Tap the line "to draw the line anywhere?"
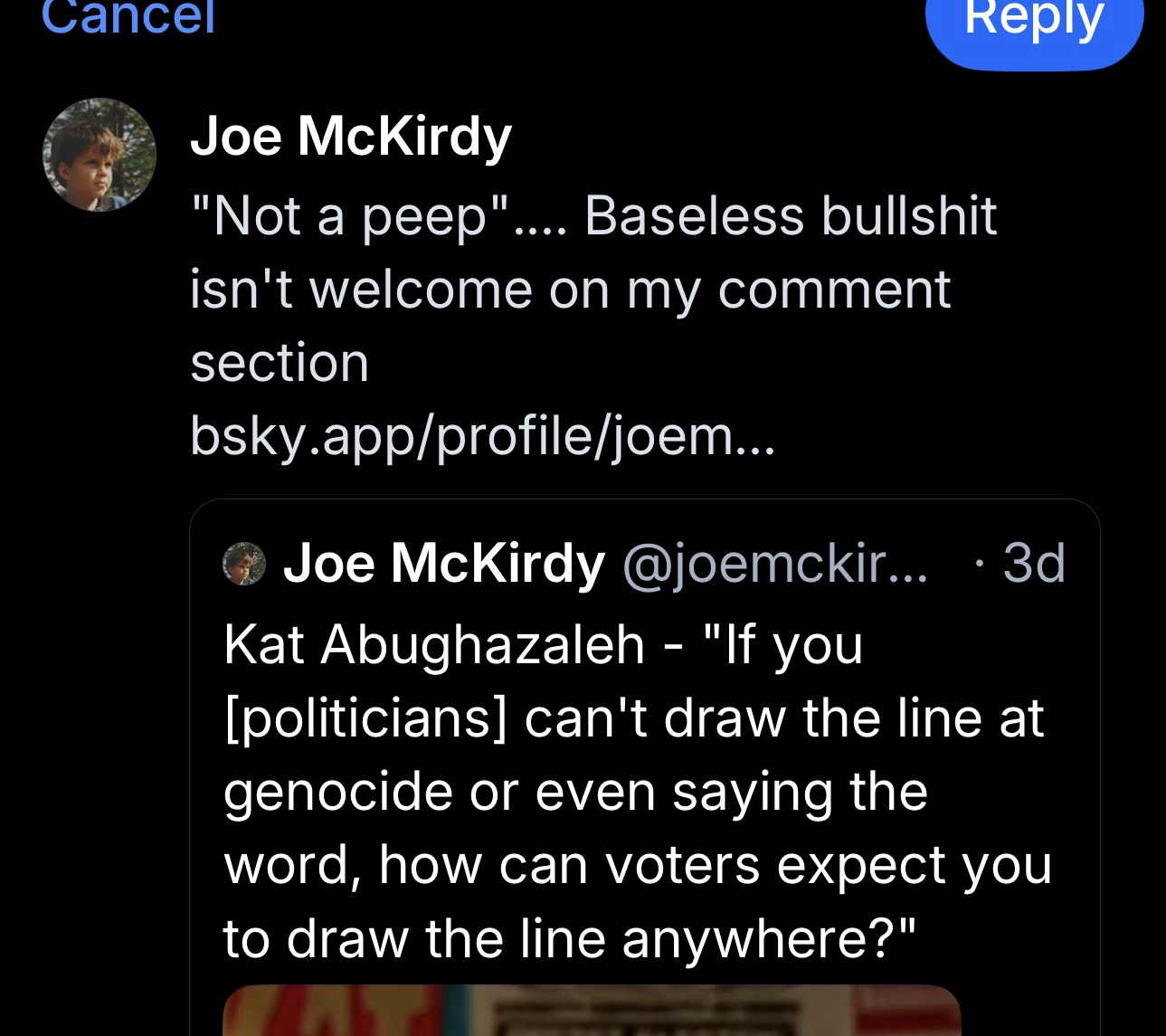 coord(570,937)
